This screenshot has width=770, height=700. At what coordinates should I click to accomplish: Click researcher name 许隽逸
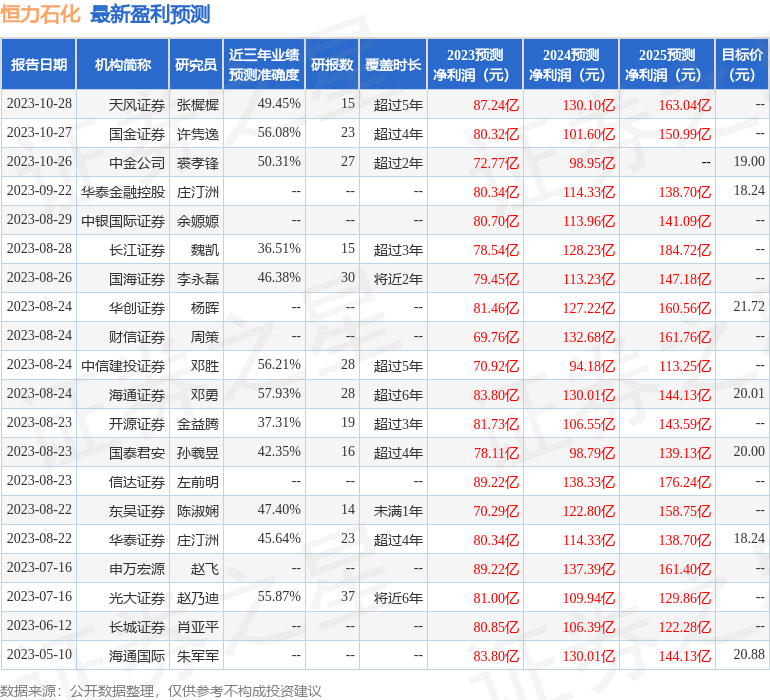tap(197, 134)
